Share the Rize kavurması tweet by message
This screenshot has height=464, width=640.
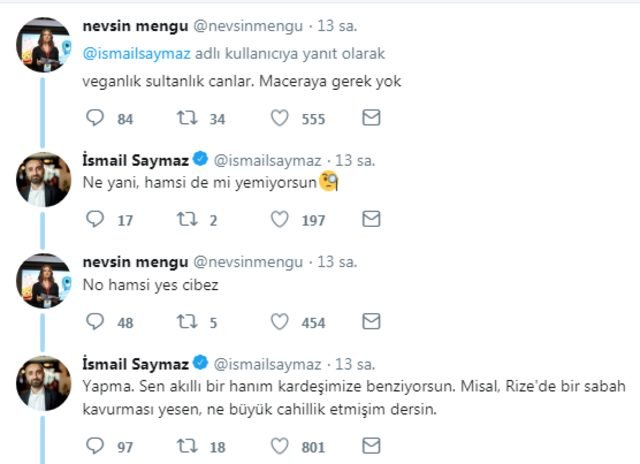click(371, 445)
